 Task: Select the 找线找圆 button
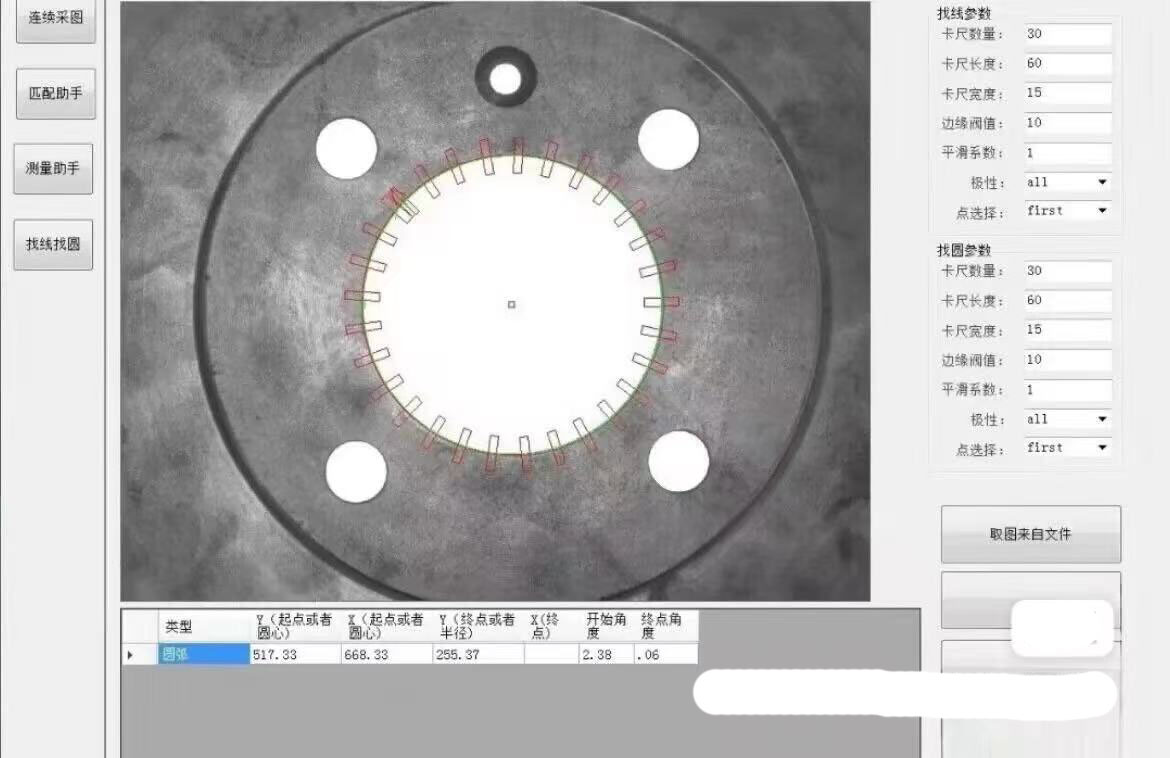(x=53, y=244)
